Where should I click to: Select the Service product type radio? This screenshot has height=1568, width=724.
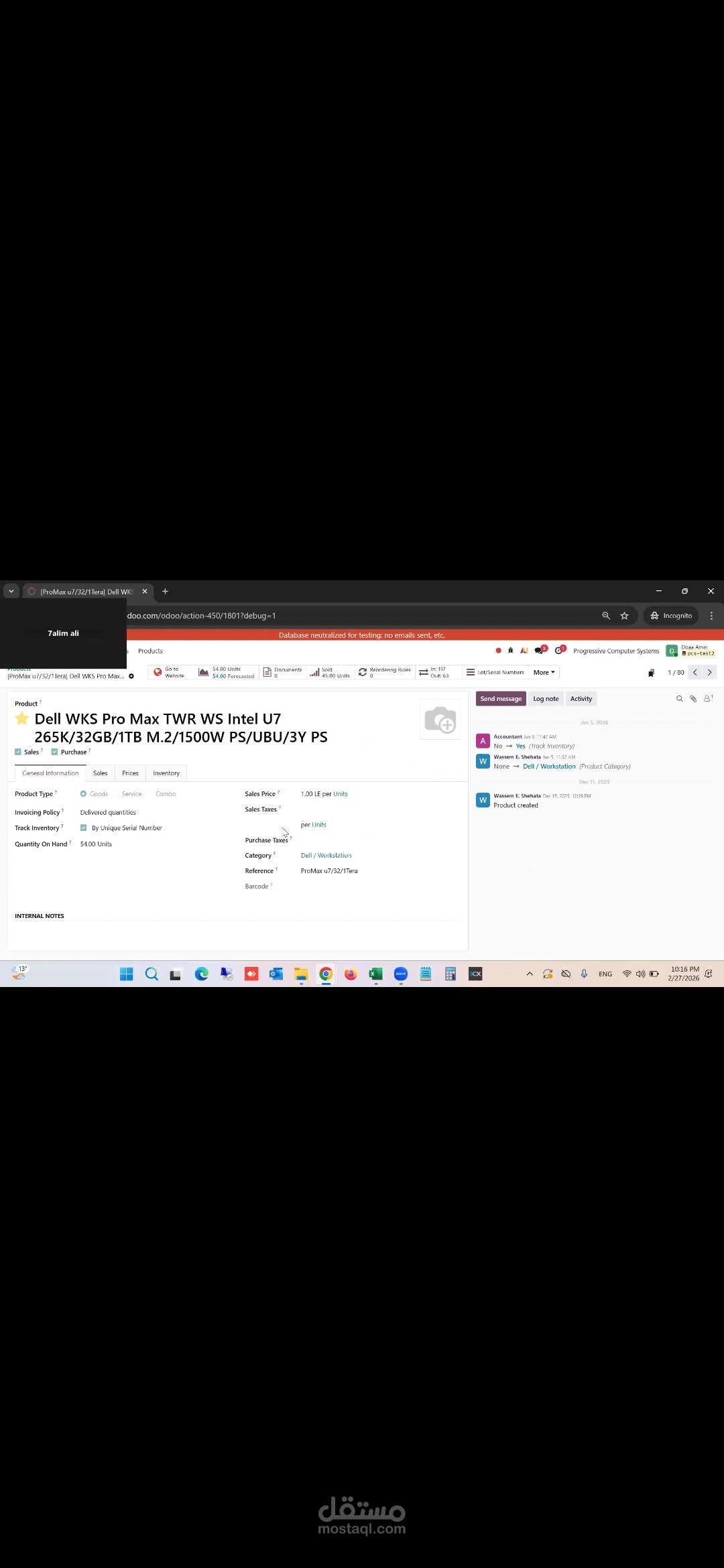click(x=115, y=794)
